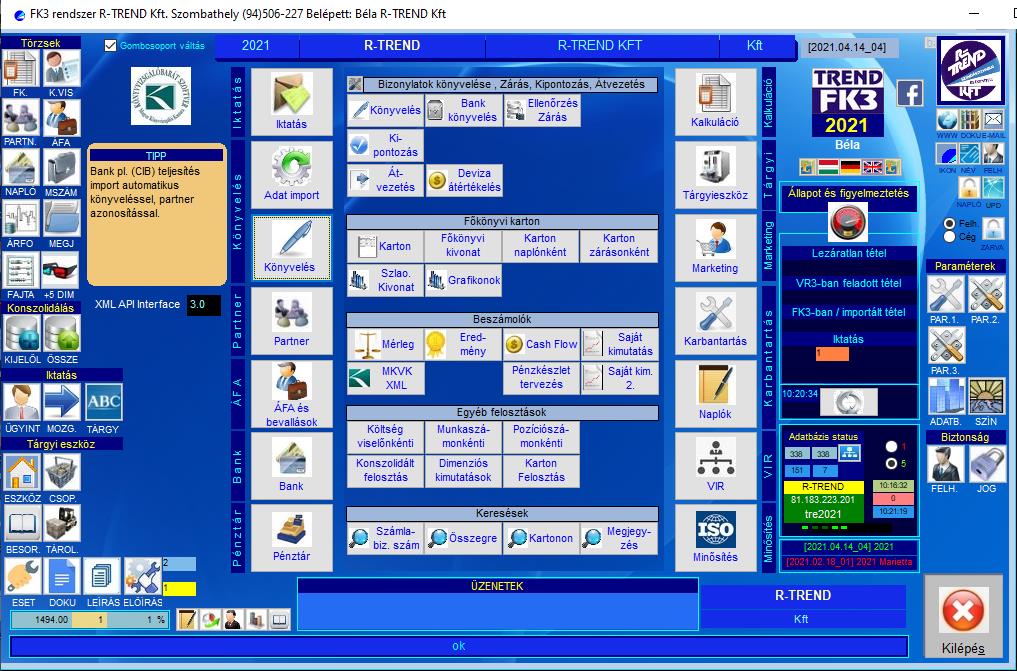This screenshot has width=1017, height=671.
Task: Open the Tárgyieszköz module
Action: coord(715,174)
